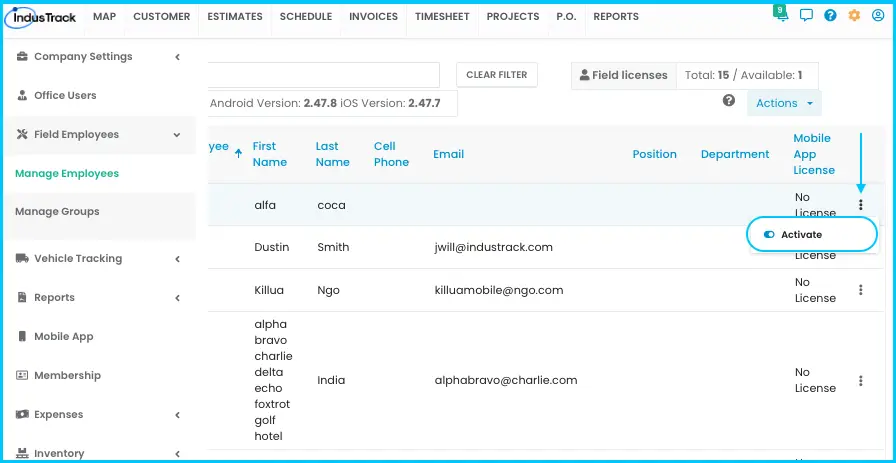The image size is (896, 463).
Task: Open the three-dot menu for Killua Ngo
Action: [x=861, y=290]
